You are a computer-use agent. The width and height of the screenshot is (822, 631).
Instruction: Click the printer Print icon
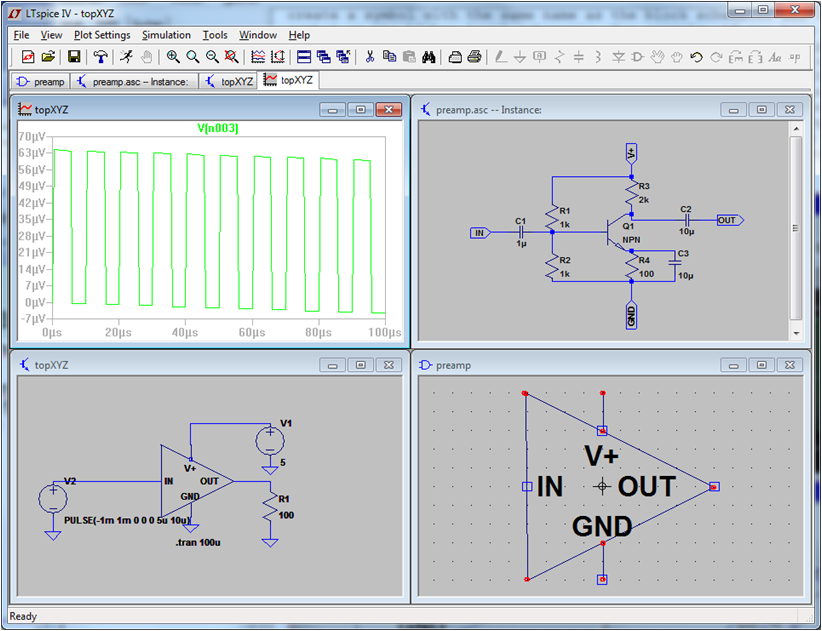(x=474, y=57)
